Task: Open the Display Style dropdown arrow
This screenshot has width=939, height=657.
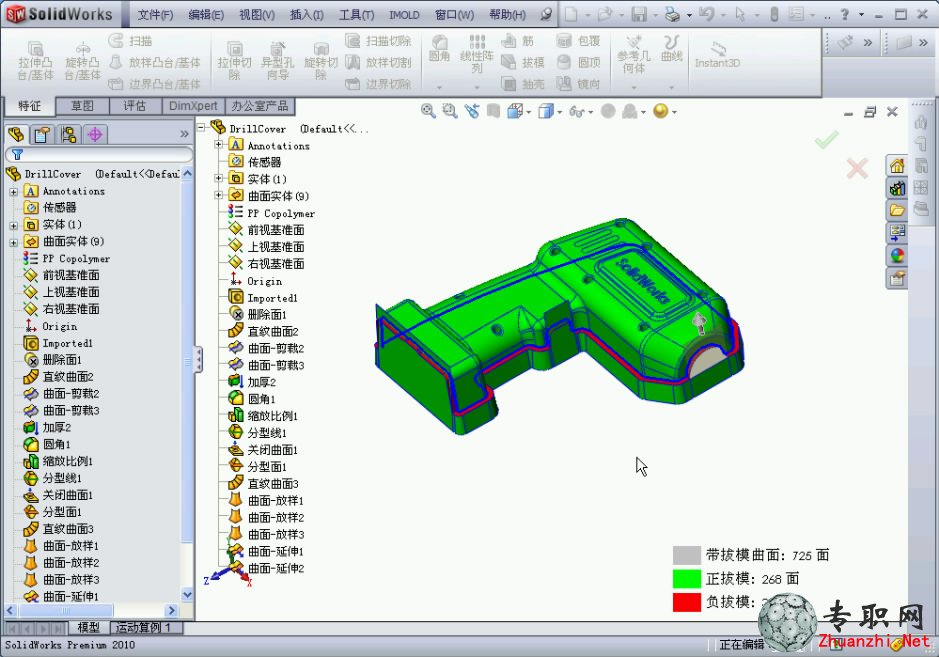Action: pyautogui.click(x=559, y=112)
